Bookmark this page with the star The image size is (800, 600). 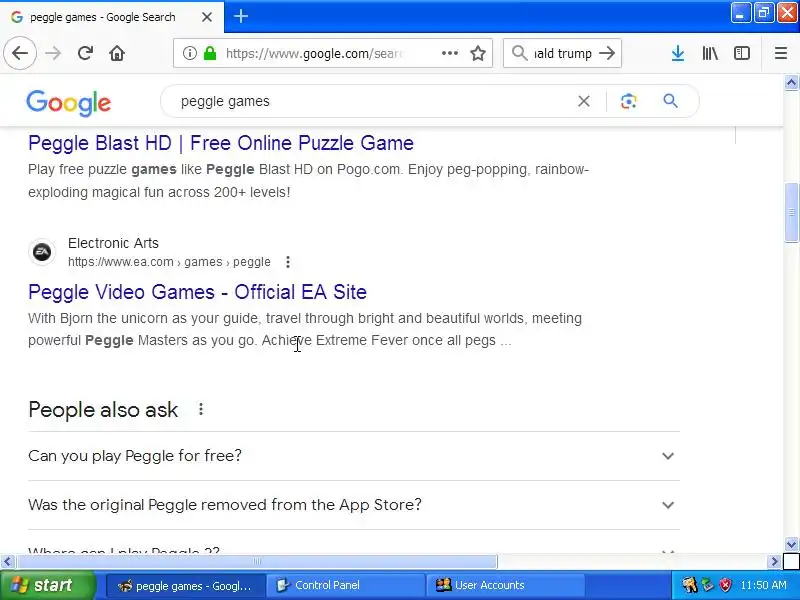point(478,53)
